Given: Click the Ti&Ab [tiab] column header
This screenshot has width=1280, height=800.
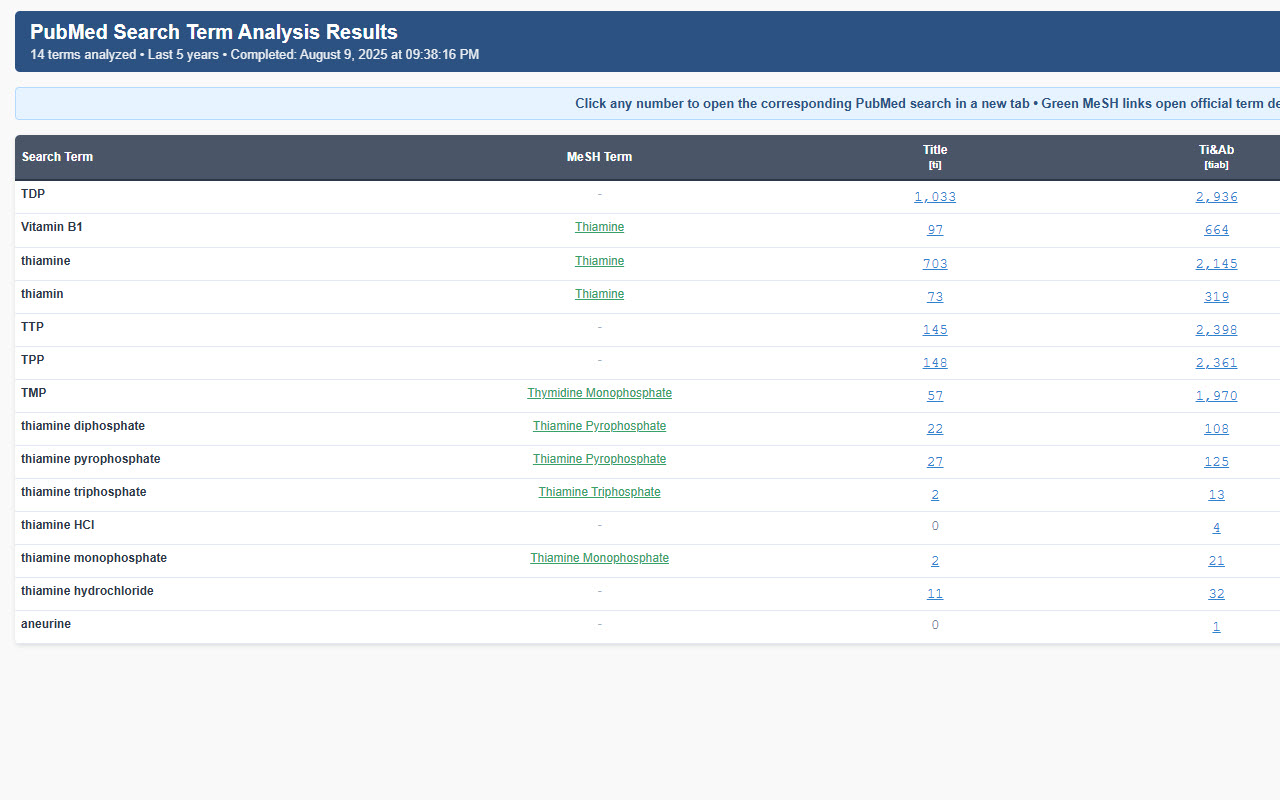Looking at the screenshot, I should (x=1216, y=157).
